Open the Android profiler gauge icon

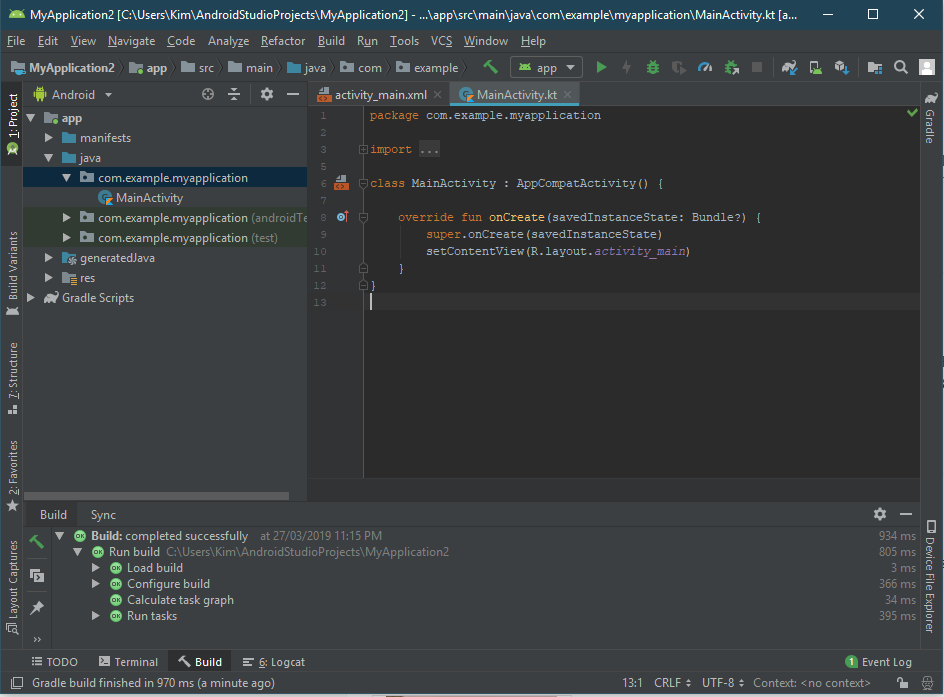click(705, 67)
